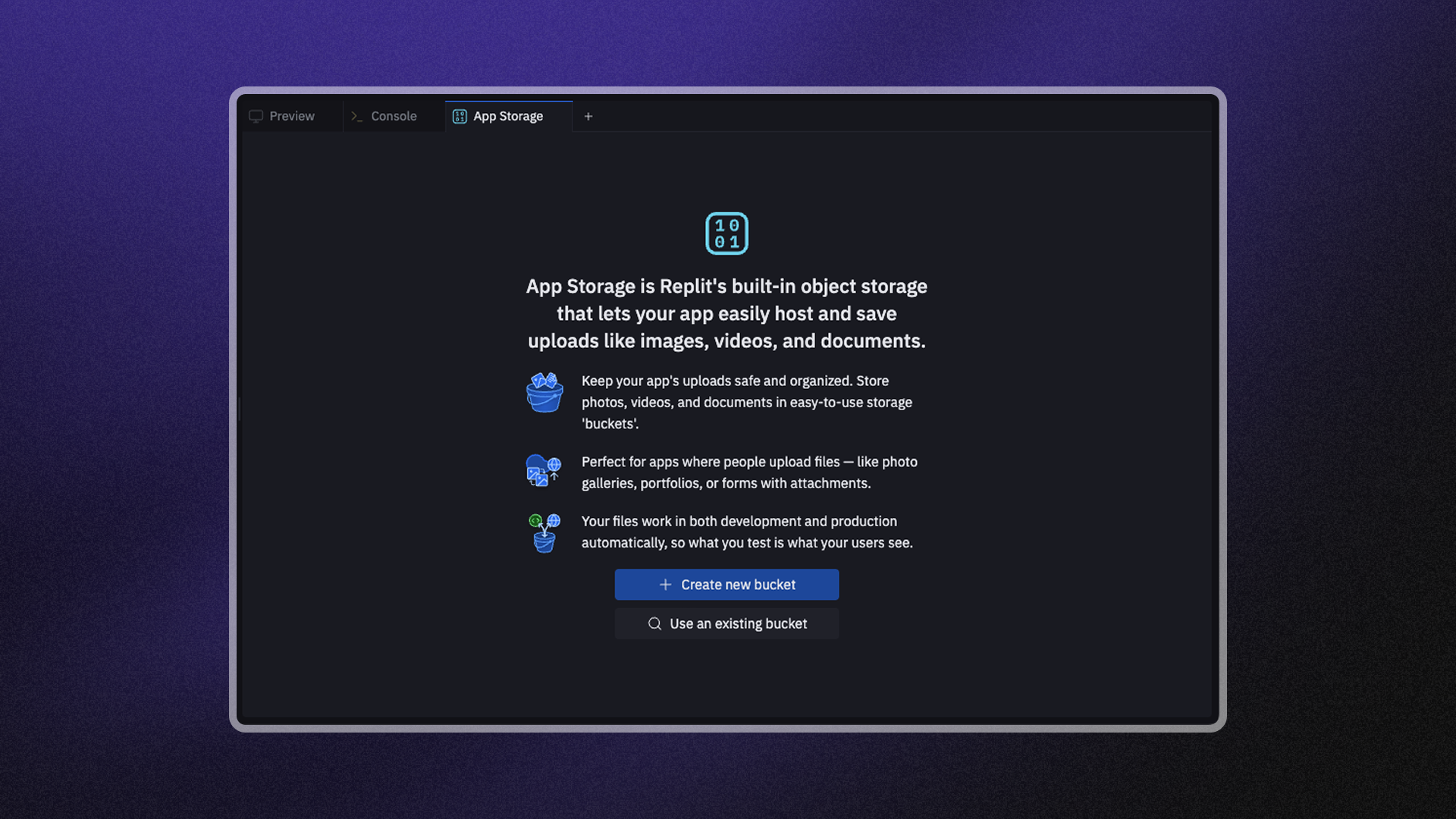Image resolution: width=1456 pixels, height=819 pixels.
Task: Click the bucket with files icon
Action: [544, 392]
